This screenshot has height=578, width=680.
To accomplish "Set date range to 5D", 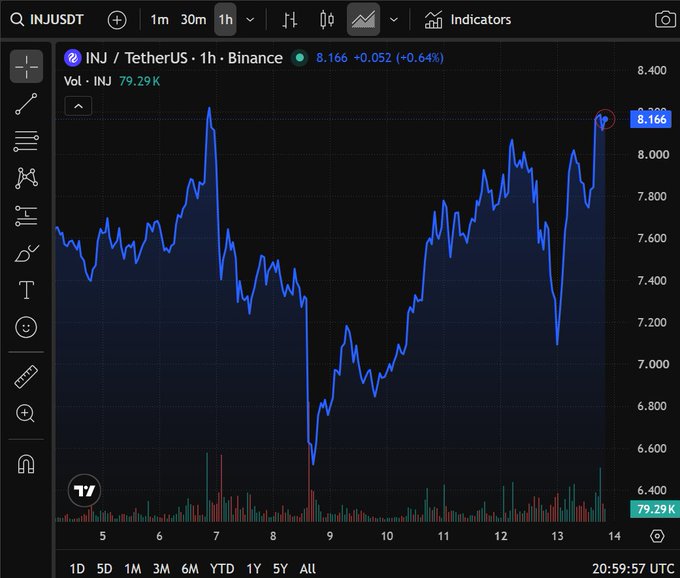I will (104, 568).
